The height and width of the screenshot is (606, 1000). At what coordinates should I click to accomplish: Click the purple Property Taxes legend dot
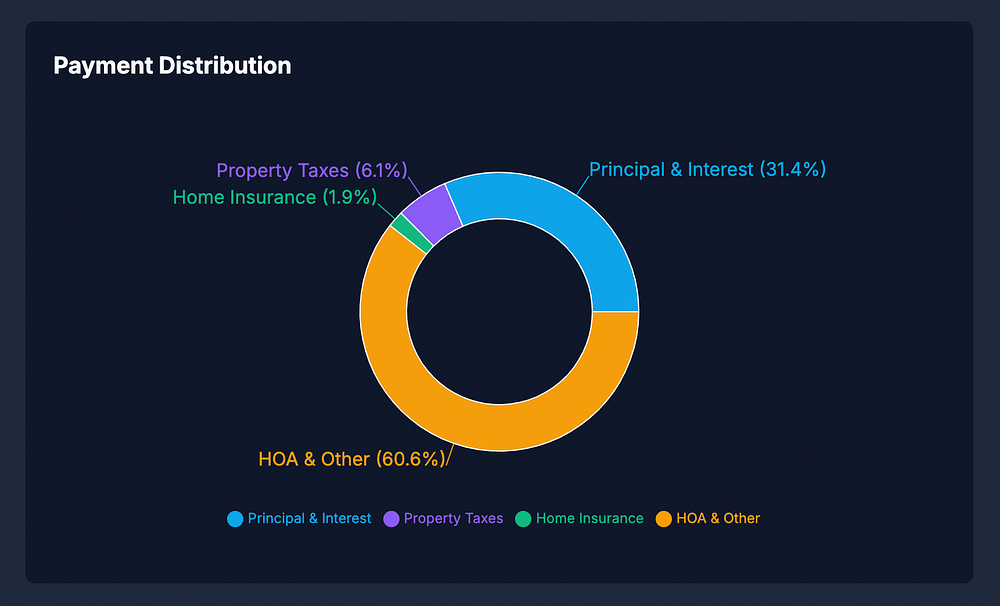[392, 519]
